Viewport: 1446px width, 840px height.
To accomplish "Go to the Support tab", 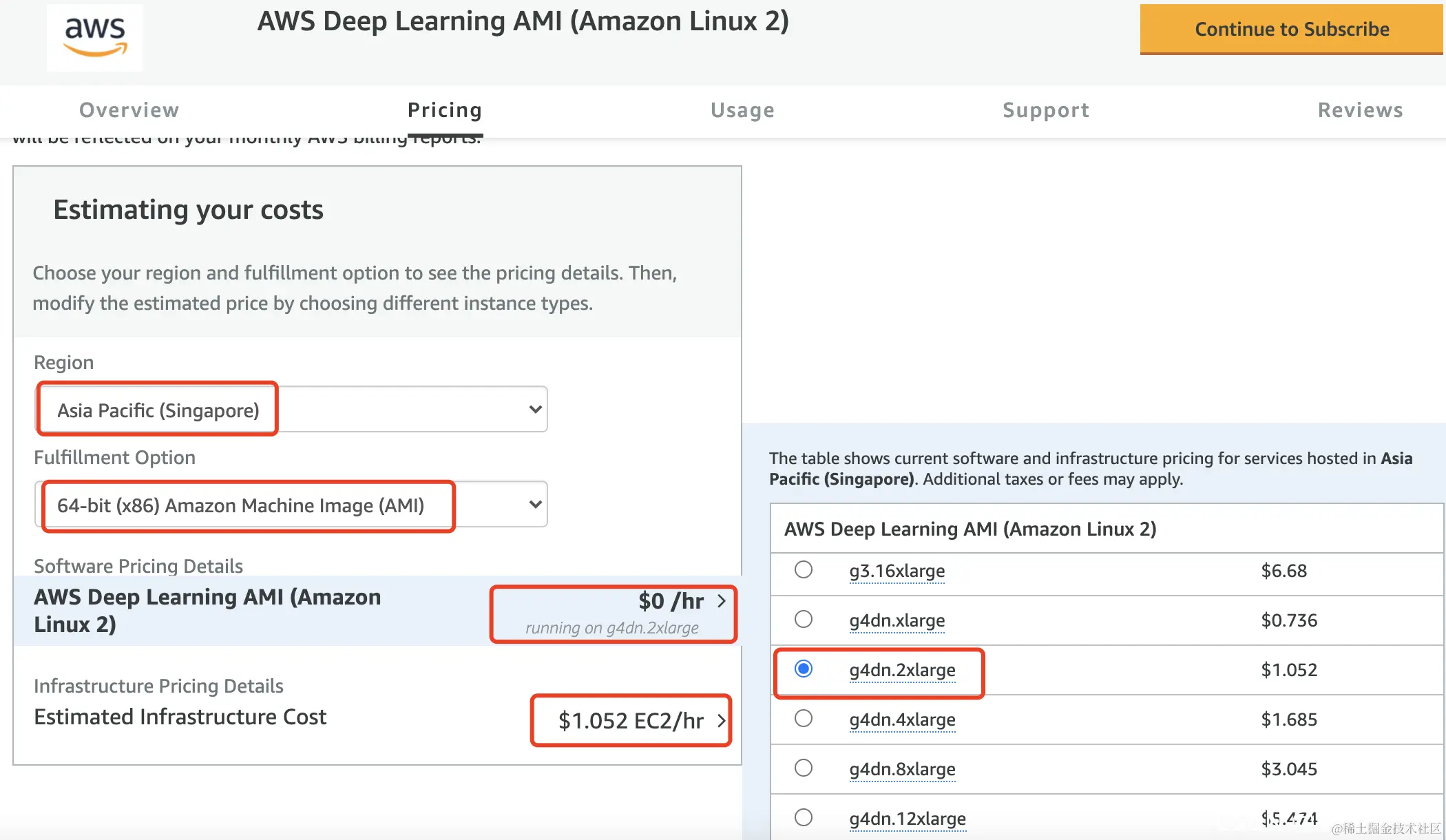I will click(1045, 110).
